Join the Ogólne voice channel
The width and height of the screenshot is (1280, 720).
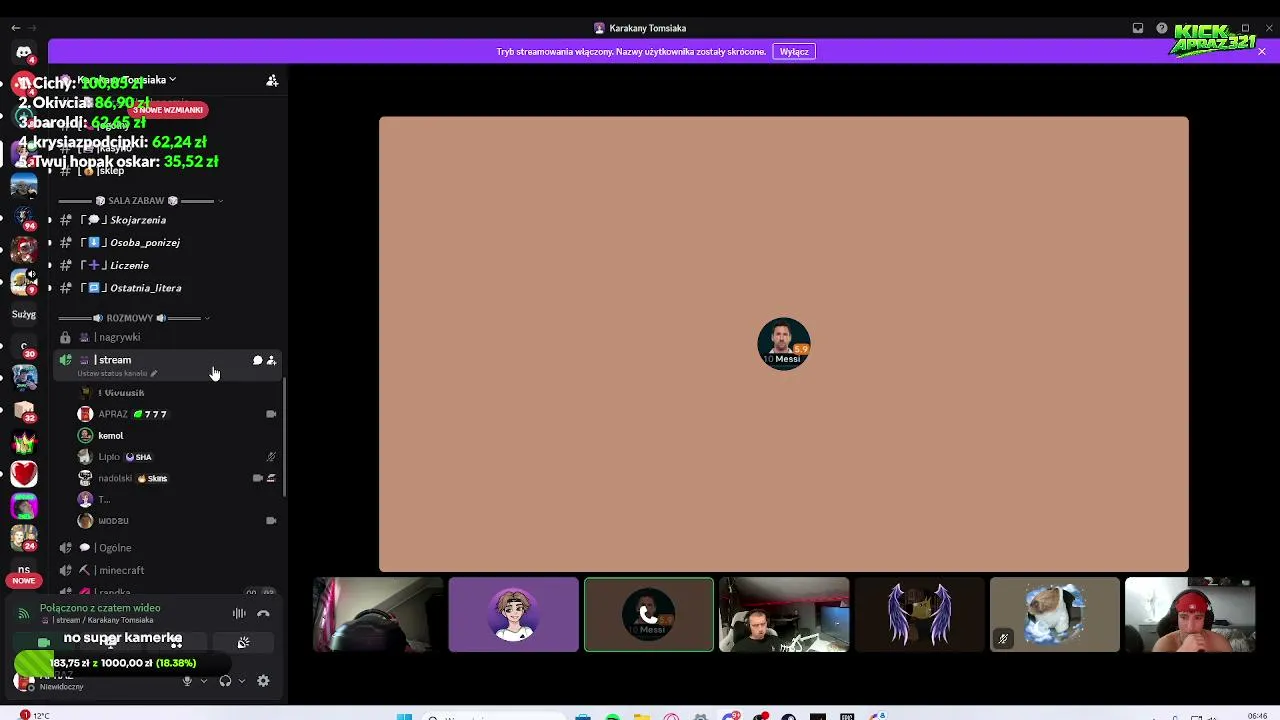click(x=168, y=548)
